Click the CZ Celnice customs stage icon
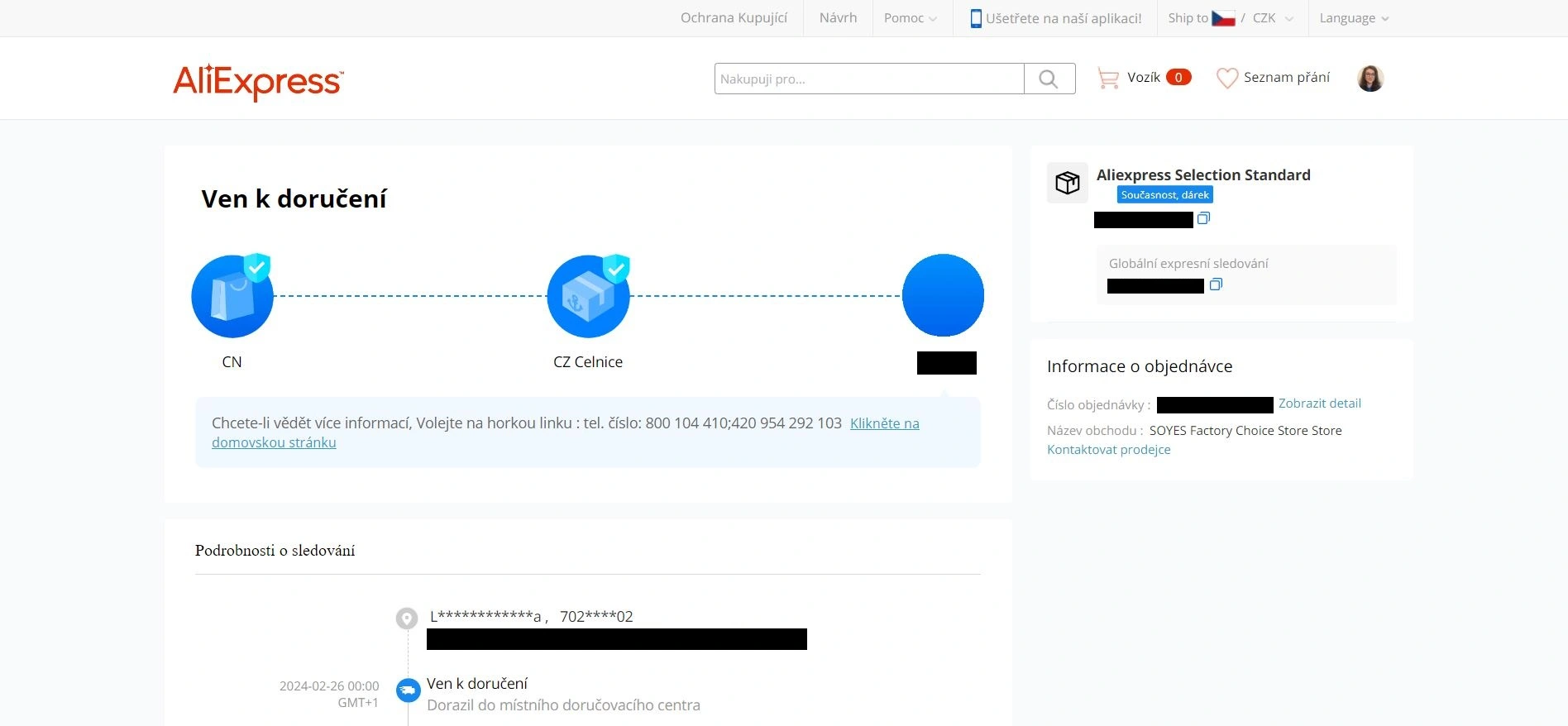 tap(589, 295)
